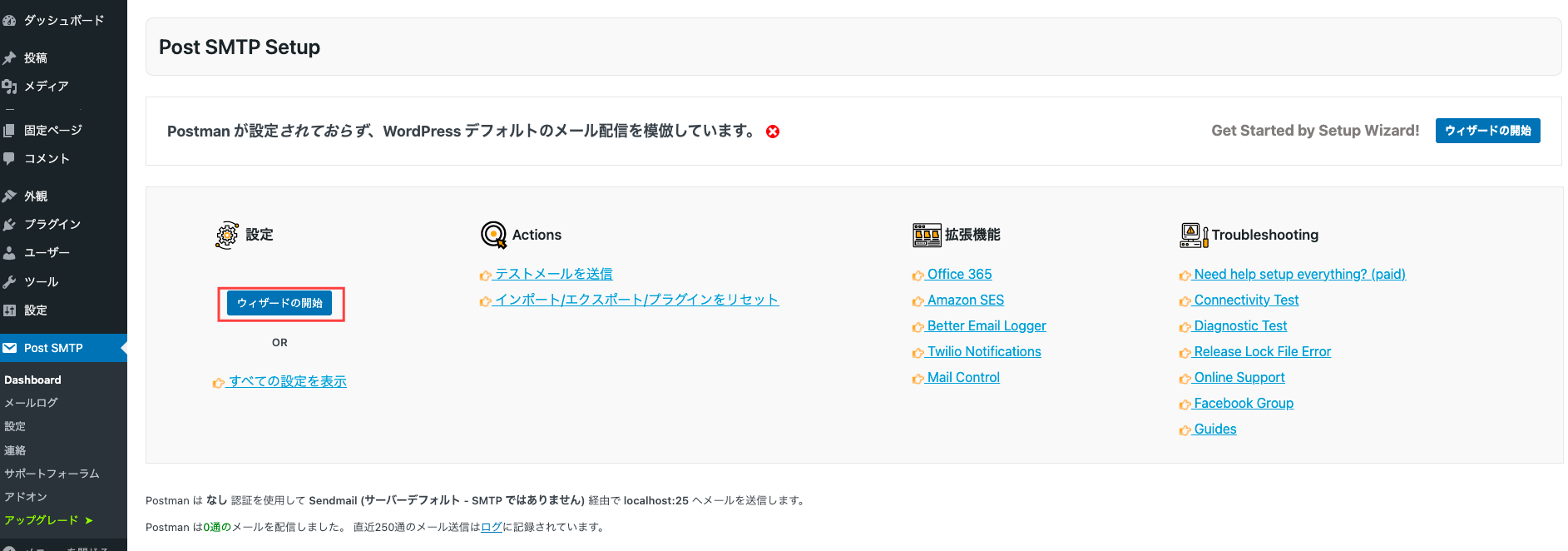Open Amazon SES extension link
The height and width of the screenshot is (551, 1568).
[x=966, y=300]
